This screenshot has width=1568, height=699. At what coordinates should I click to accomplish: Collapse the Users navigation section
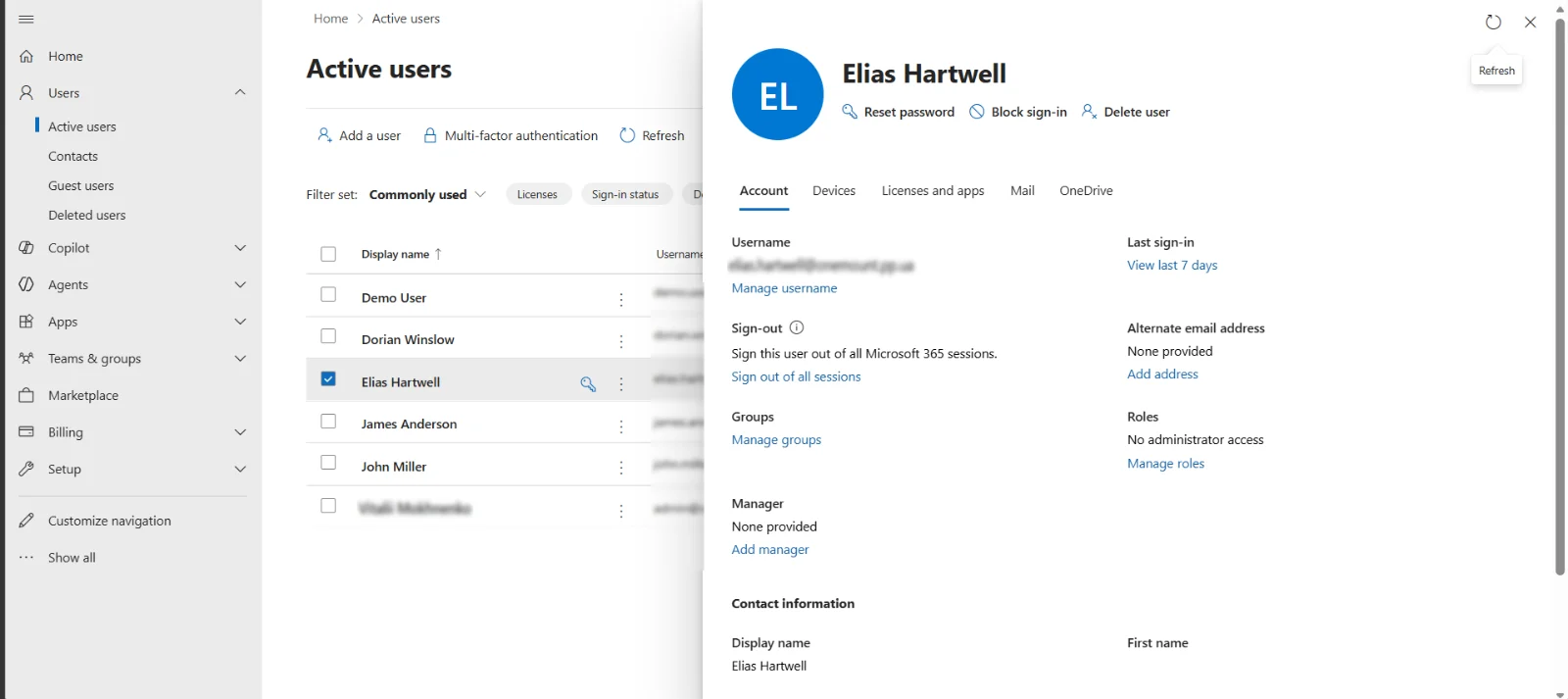(240, 92)
